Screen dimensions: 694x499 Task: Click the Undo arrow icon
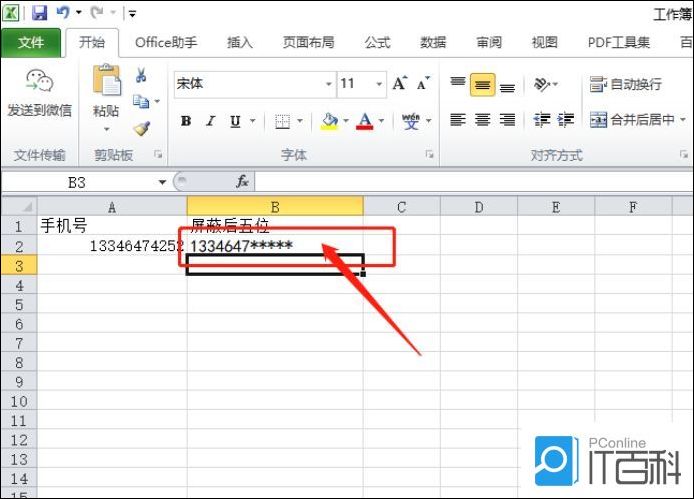tap(63, 12)
